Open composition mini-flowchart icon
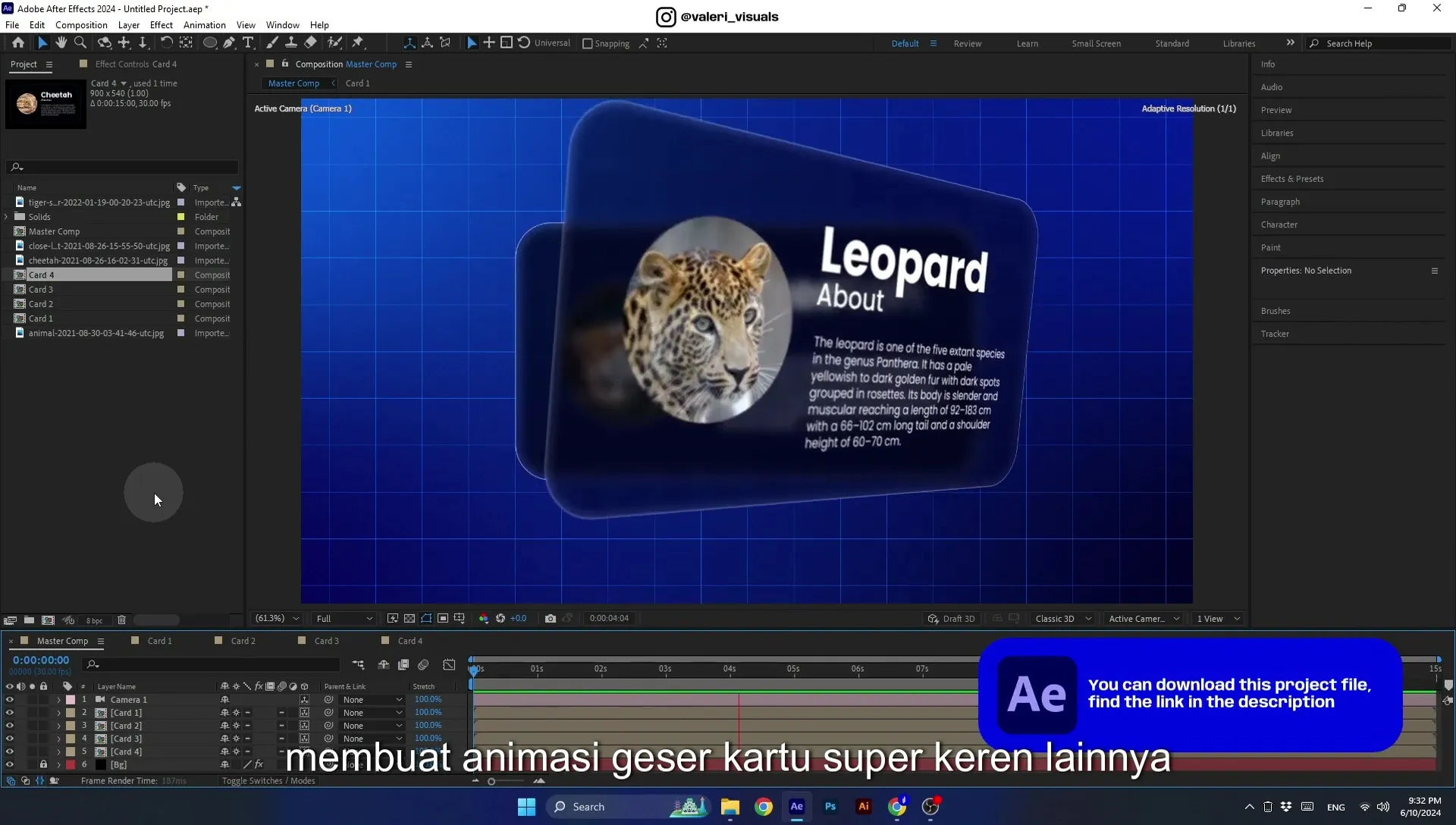1456x825 pixels. point(358,665)
